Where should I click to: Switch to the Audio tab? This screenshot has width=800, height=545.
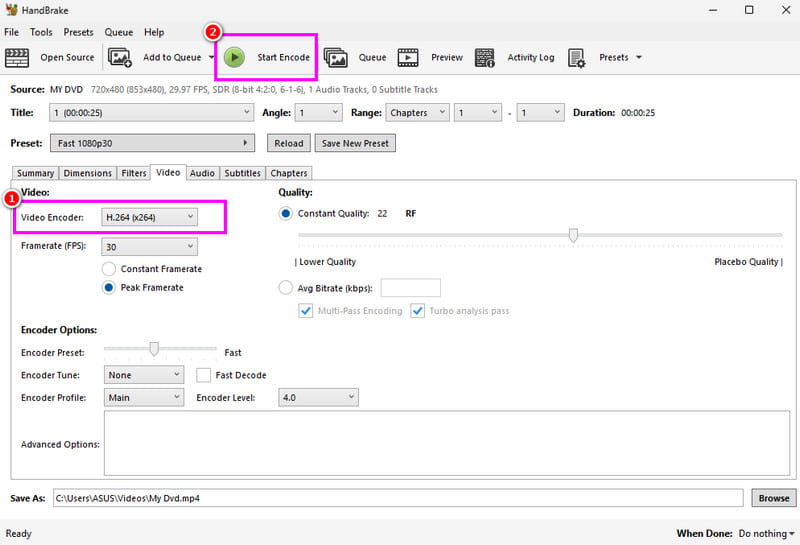pyautogui.click(x=202, y=173)
